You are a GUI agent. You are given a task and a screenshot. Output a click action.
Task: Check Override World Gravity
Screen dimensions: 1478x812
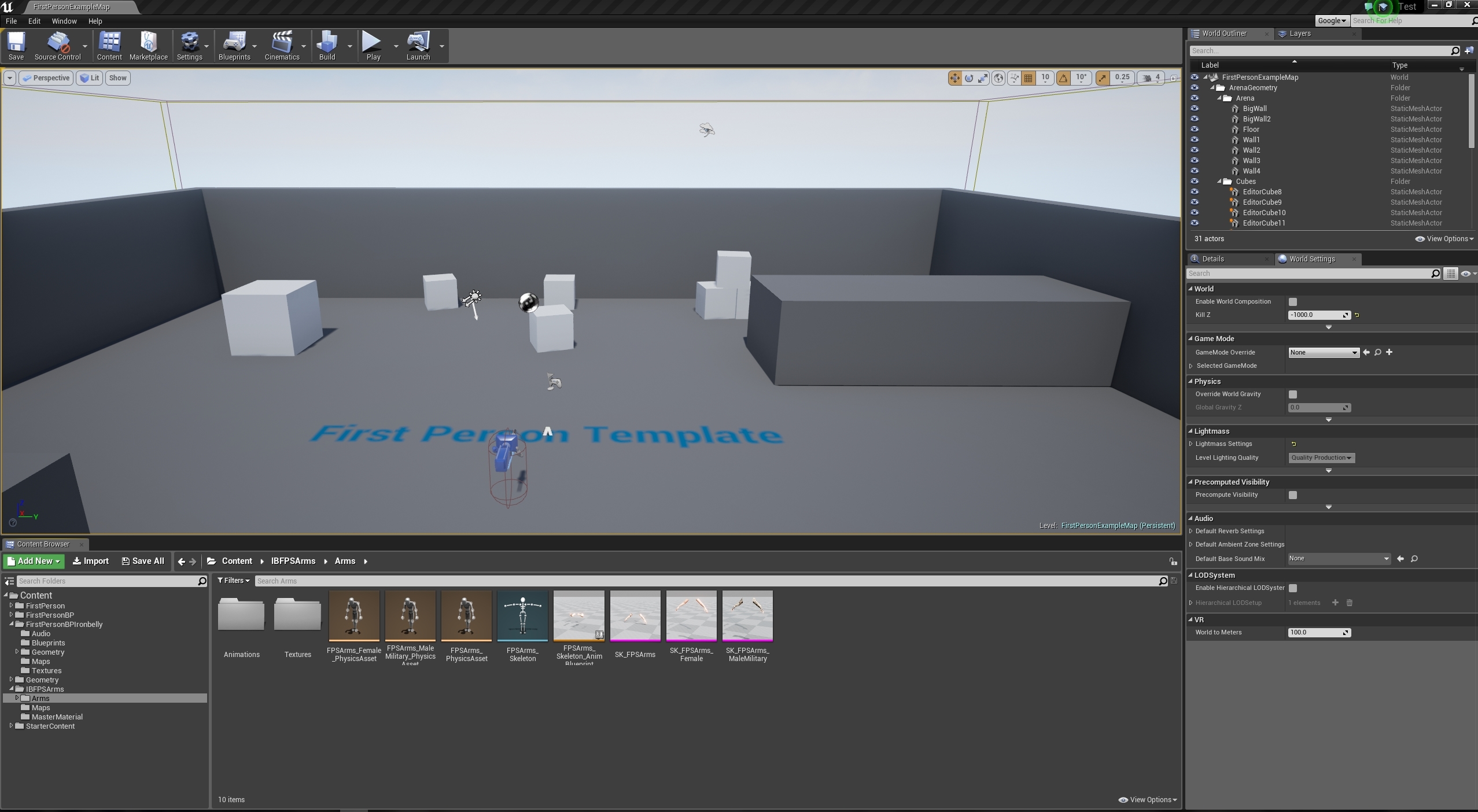1293,394
